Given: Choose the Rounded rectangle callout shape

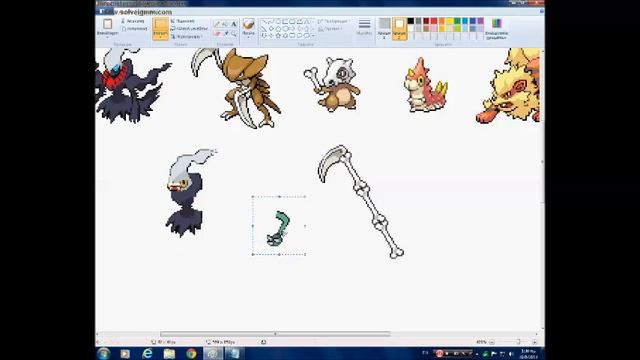Looking at the screenshot, I should 292,36.
